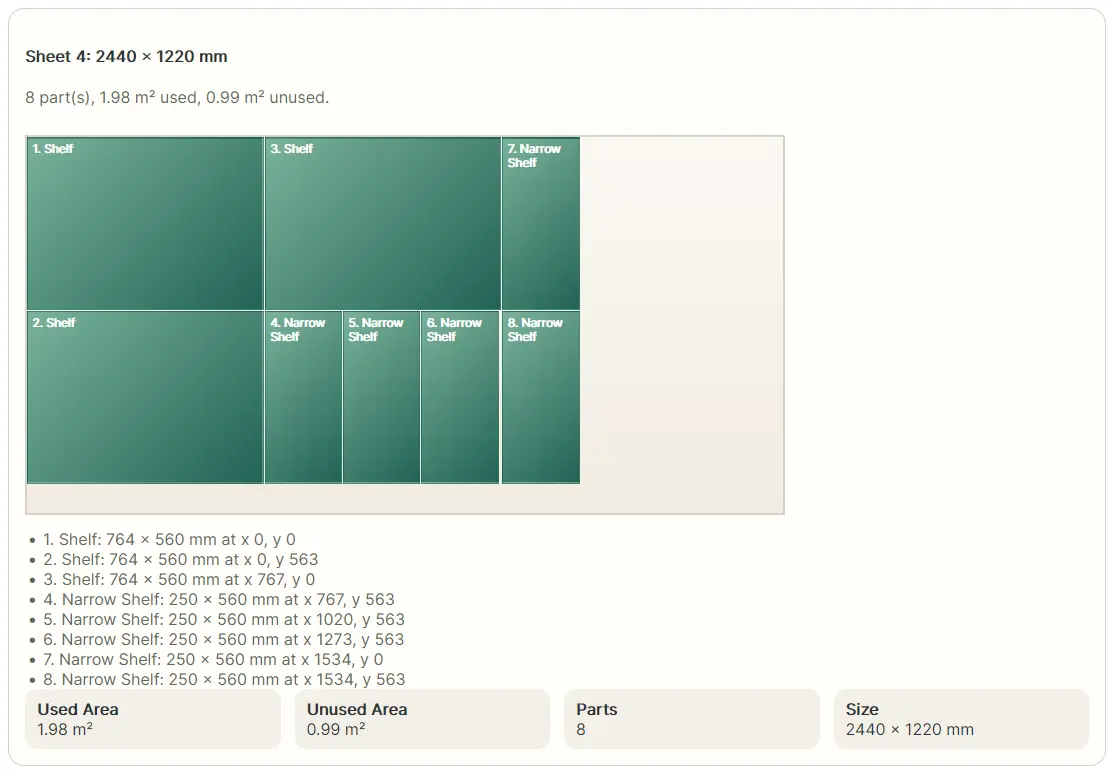This screenshot has height=775, width=1112.
Task: Select '5. Narrow Shelf' in the diagram
Action: pos(382,397)
